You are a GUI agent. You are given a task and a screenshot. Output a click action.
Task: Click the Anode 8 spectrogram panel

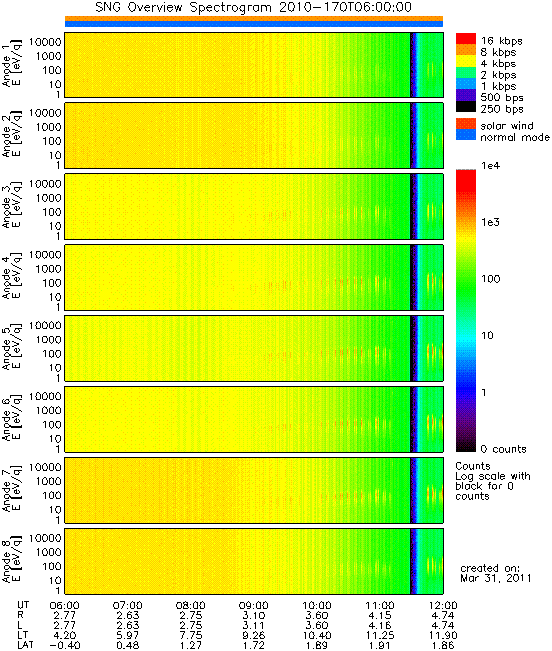(254, 561)
